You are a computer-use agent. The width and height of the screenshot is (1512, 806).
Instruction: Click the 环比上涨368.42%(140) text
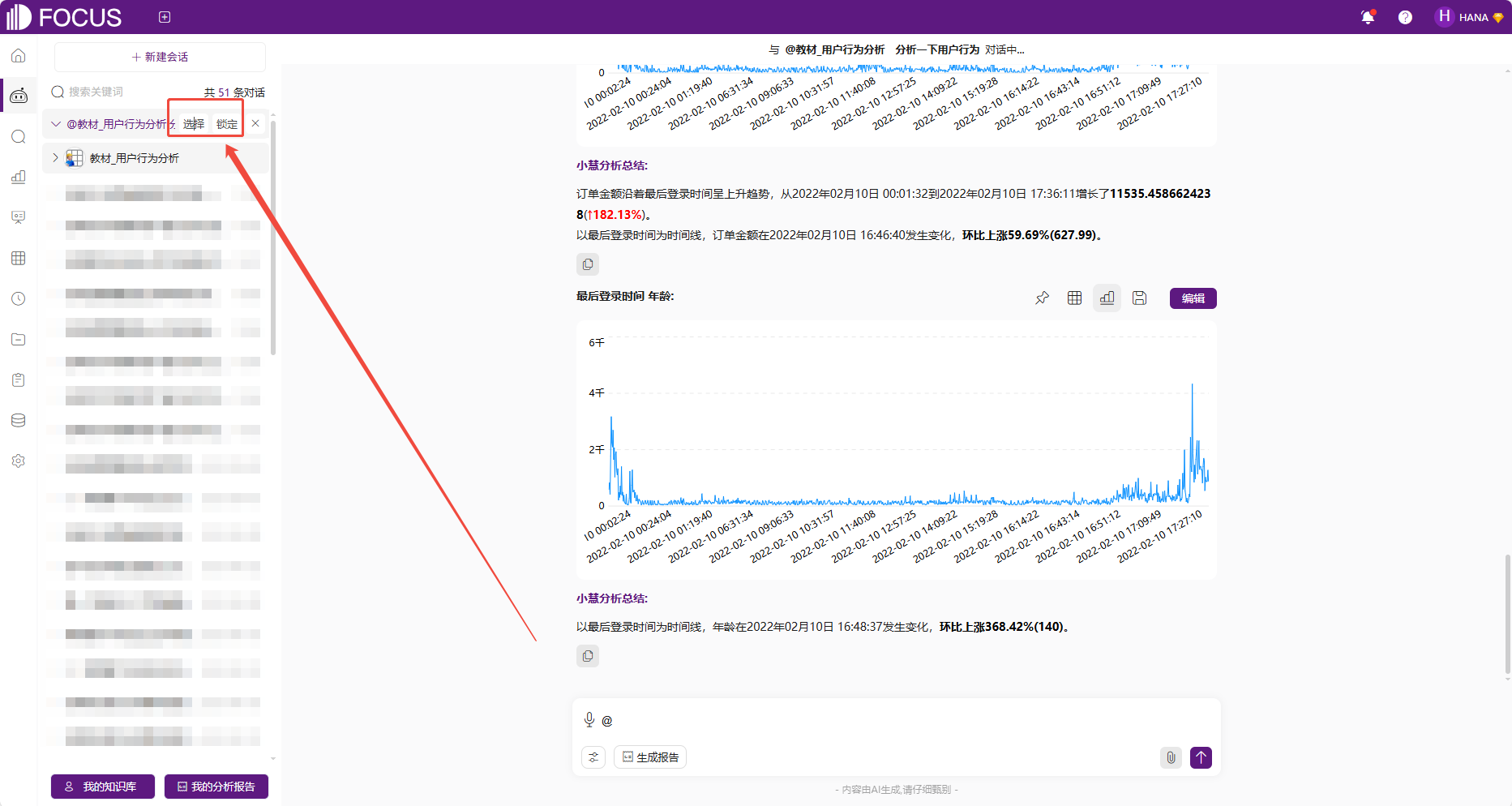pos(1002,627)
